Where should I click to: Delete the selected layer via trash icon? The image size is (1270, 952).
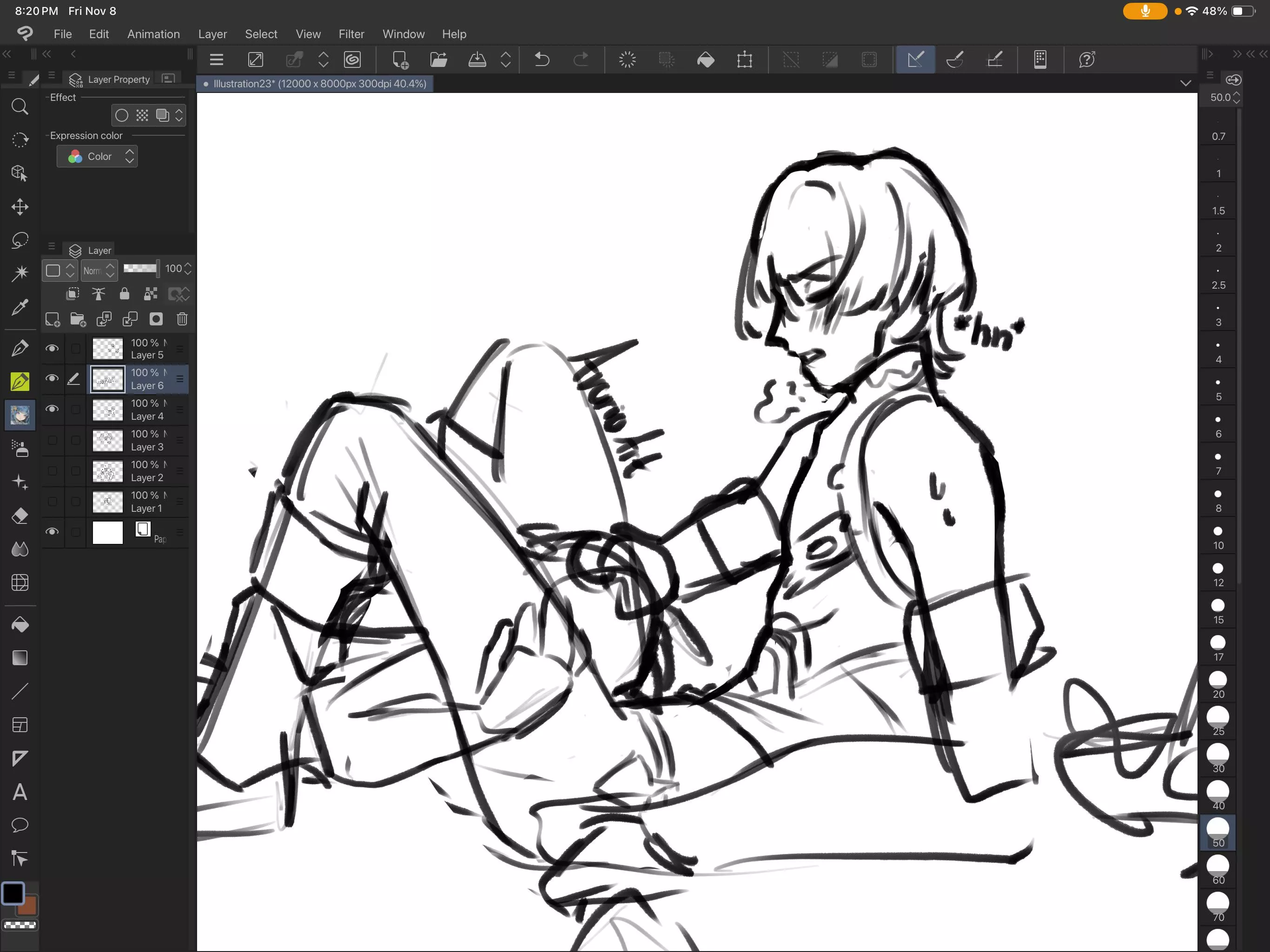(182, 319)
